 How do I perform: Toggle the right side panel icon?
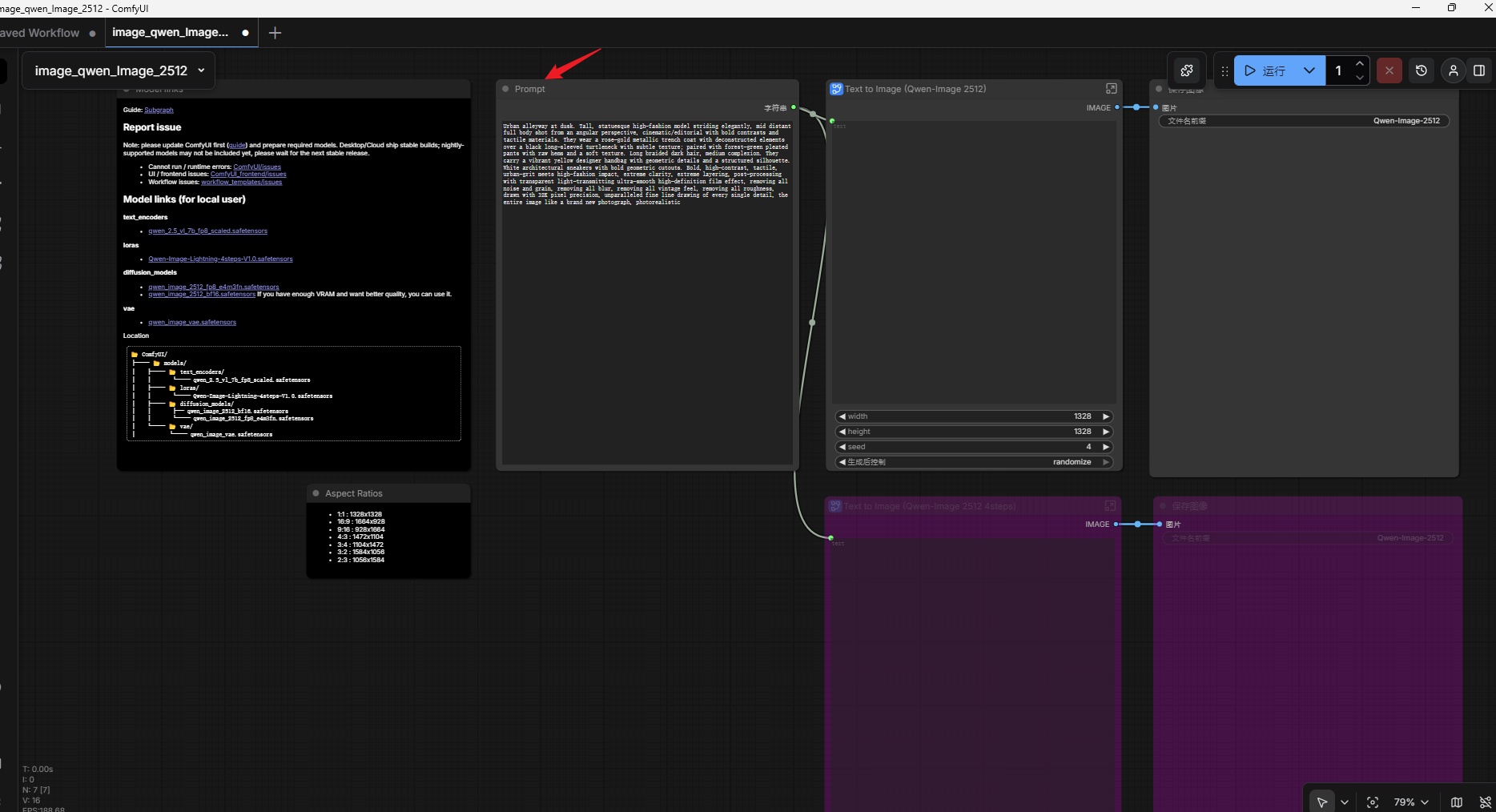point(1479,70)
